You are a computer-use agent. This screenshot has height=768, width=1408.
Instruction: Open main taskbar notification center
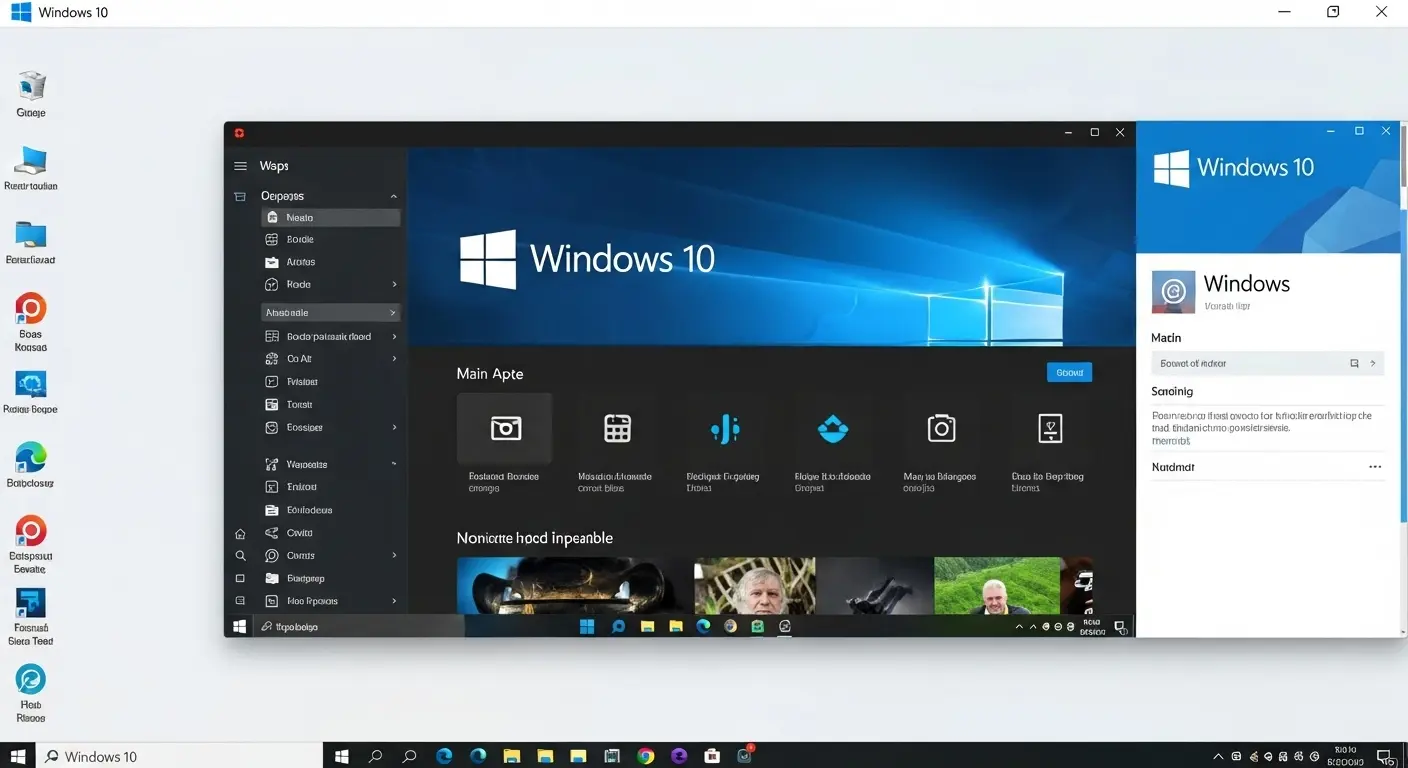click(x=1385, y=757)
